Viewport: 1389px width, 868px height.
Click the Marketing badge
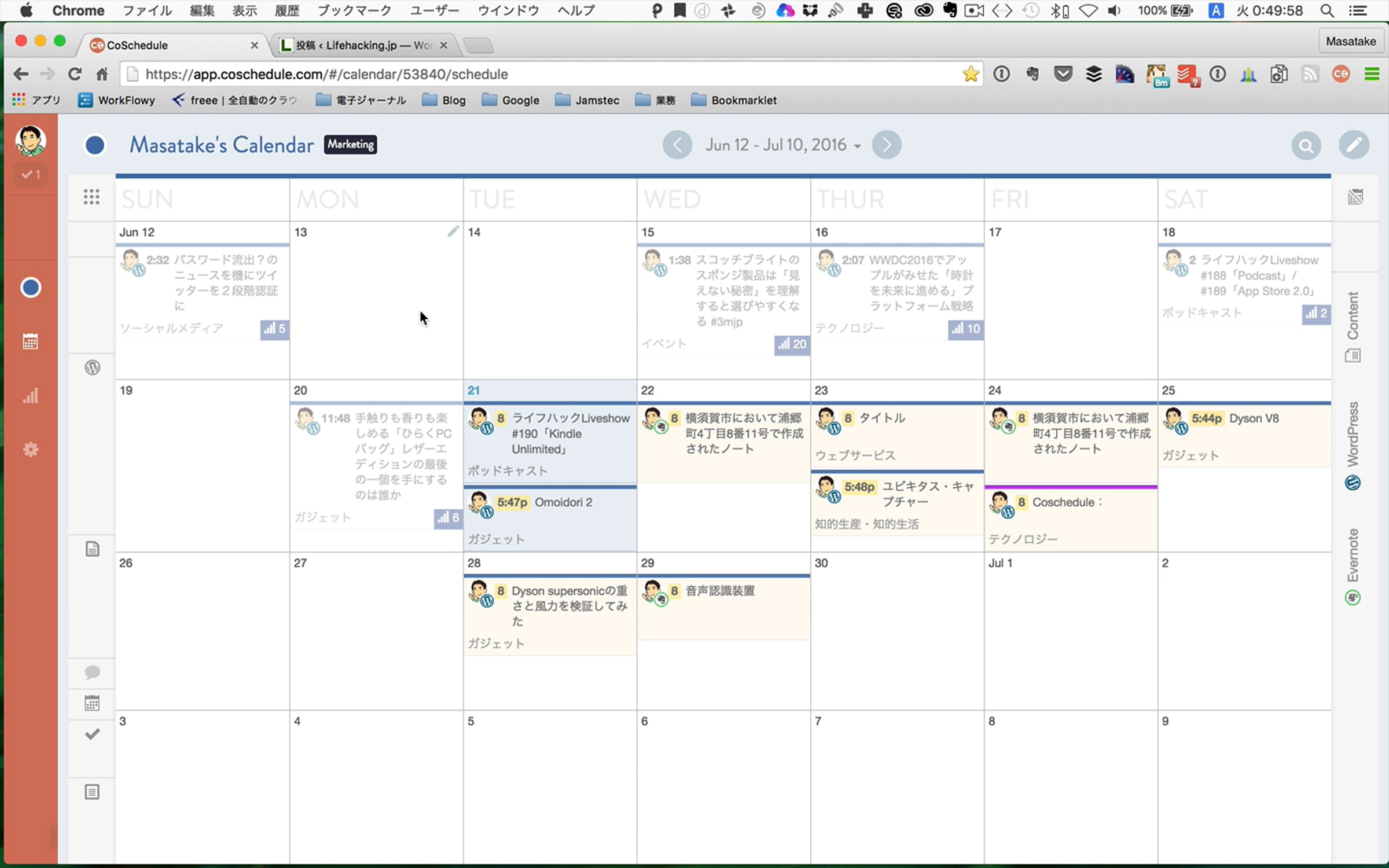coord(350,145)
